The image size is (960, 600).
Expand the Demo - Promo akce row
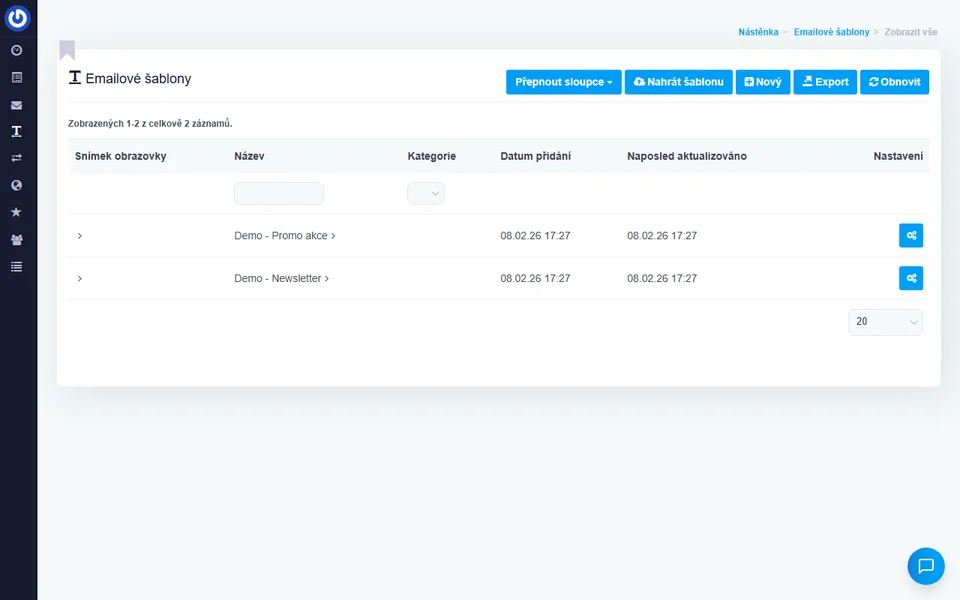click(x=80, y=236)
